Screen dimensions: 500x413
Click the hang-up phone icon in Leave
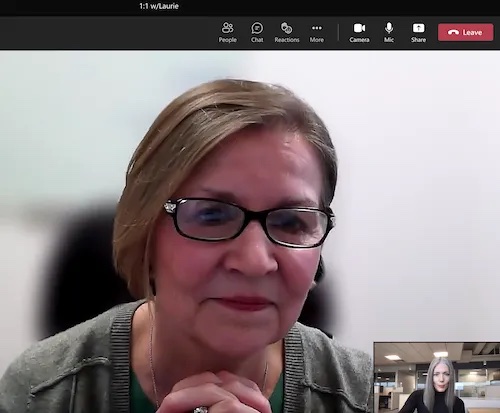[x=453, y=32]
